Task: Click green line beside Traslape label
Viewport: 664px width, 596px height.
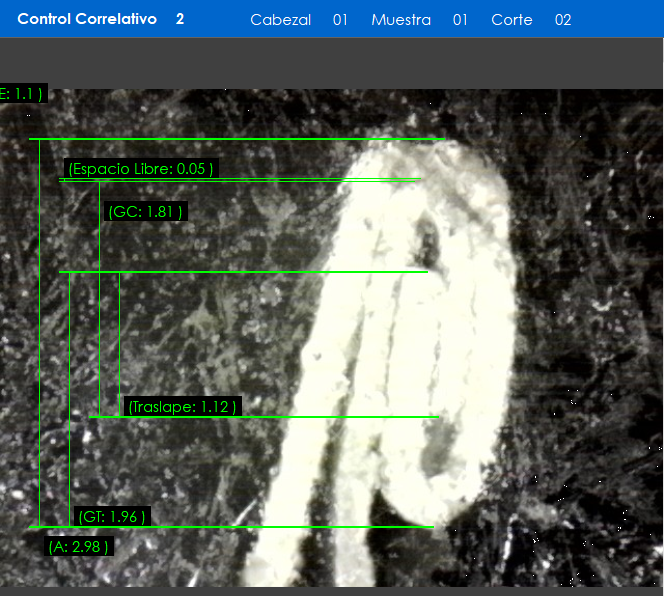Action: (330, 417)
